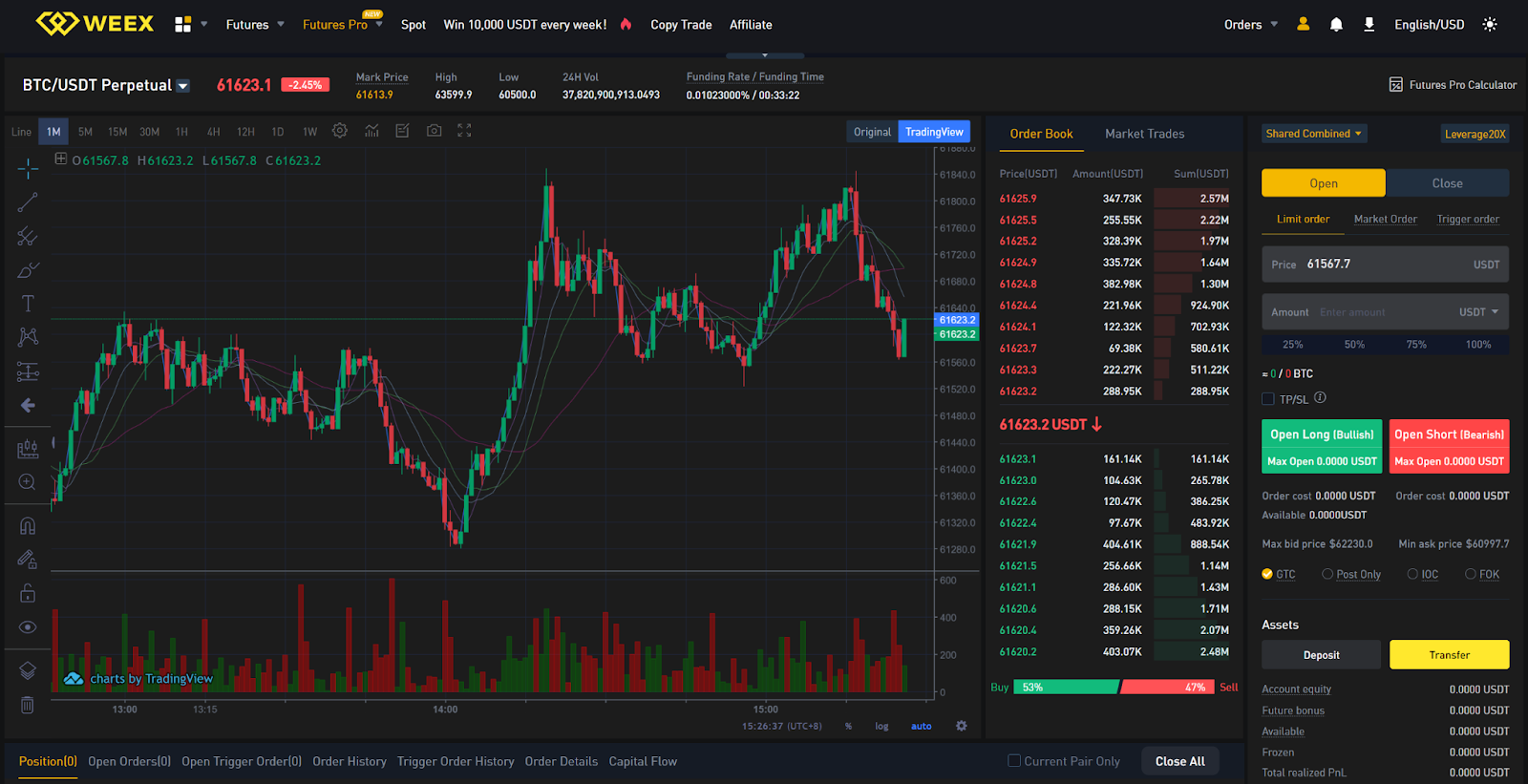Viewport: 1528px width, 784px height.
Task: Select Market Order tab
Action: pos(1385,219)
